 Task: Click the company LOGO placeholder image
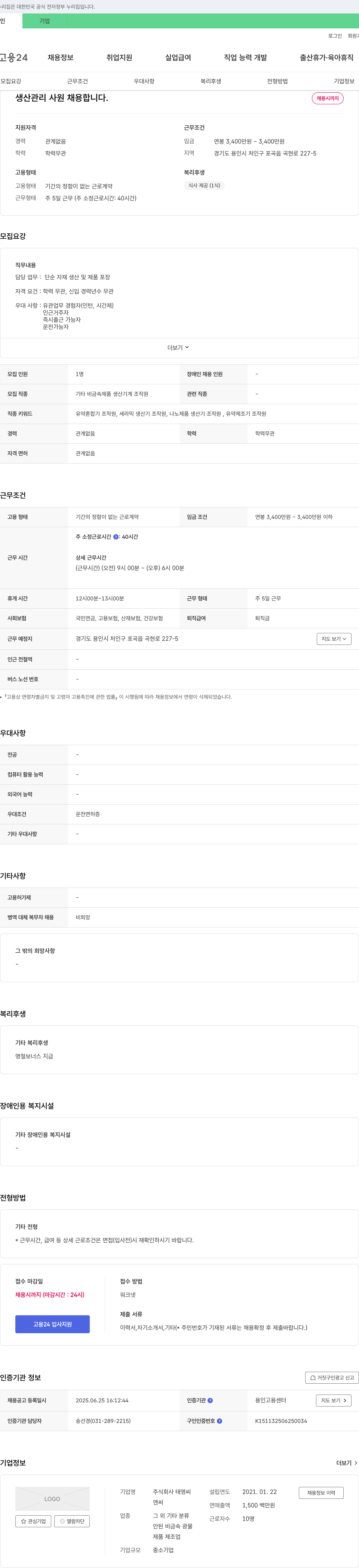[52, 1498]
